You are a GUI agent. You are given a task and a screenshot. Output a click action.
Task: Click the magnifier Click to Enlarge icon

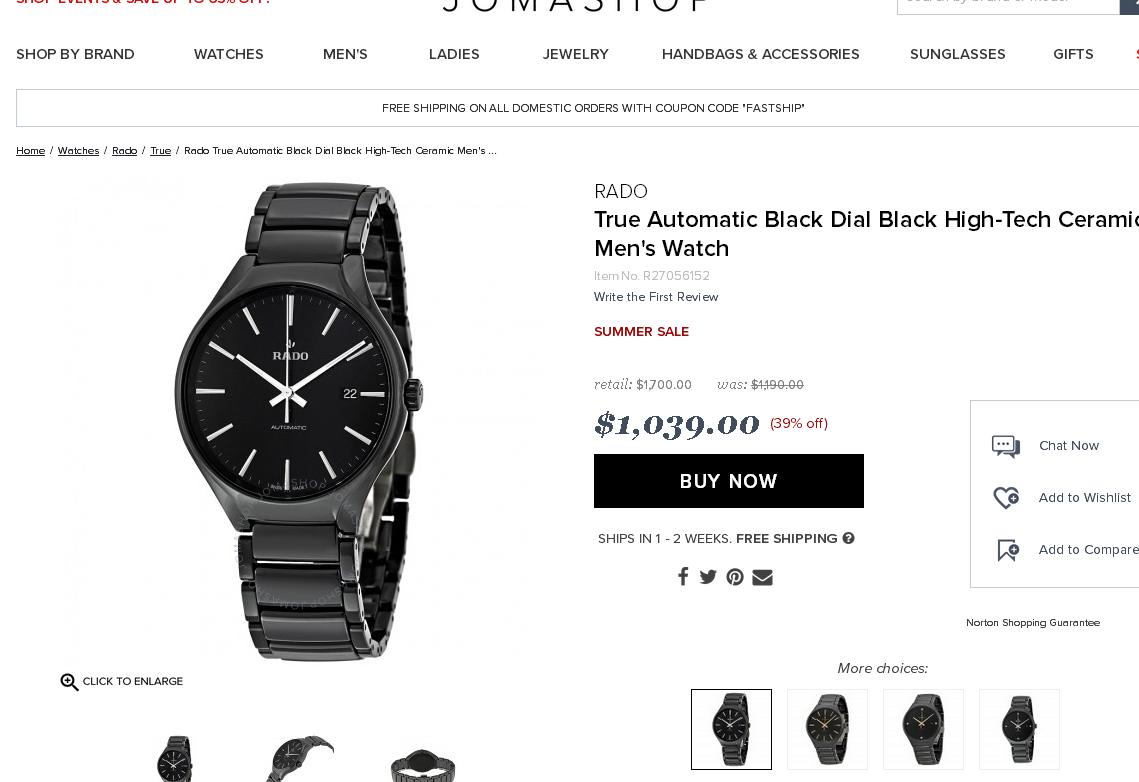pos(69,682)
